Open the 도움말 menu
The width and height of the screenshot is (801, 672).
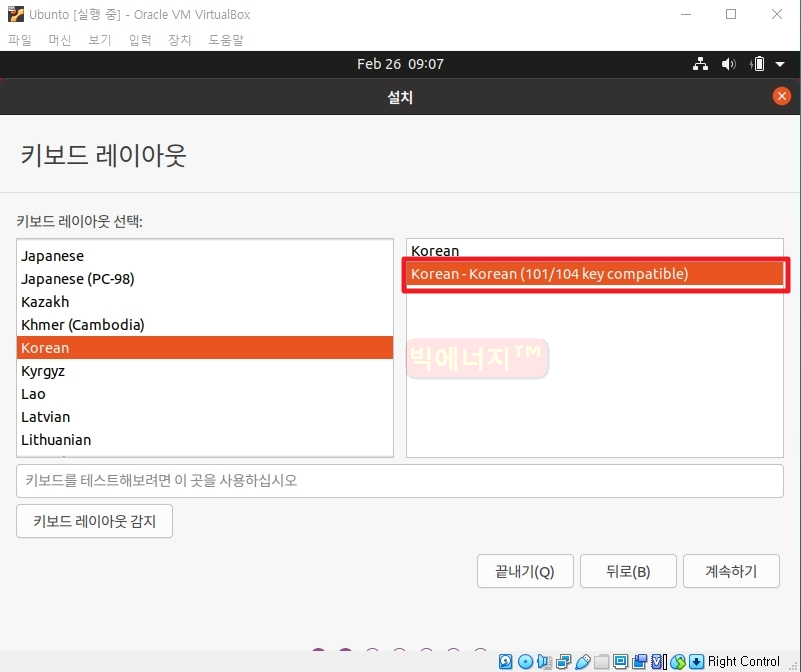tap(226, 40)
